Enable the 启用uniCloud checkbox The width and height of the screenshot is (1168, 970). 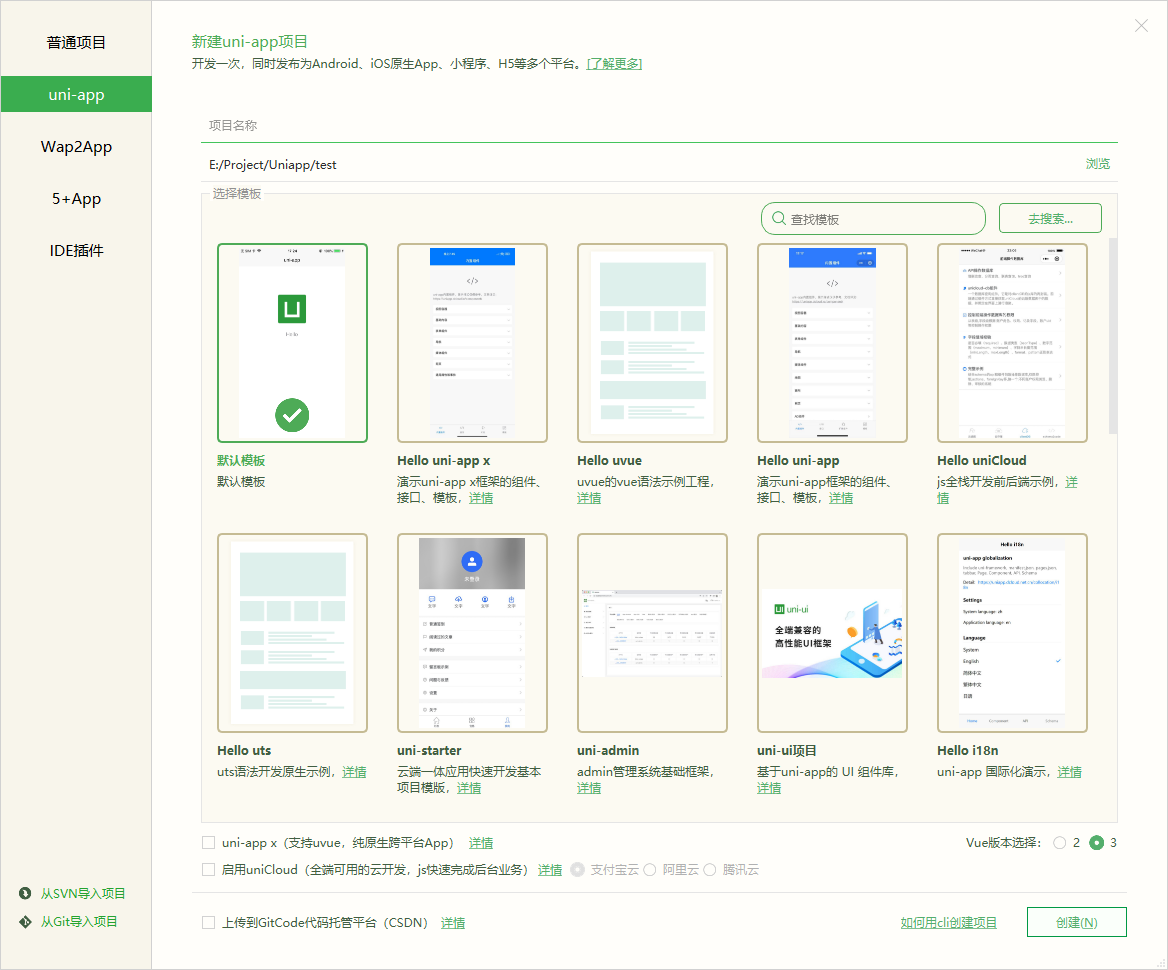pyautogui.click(x=208, y=869)
